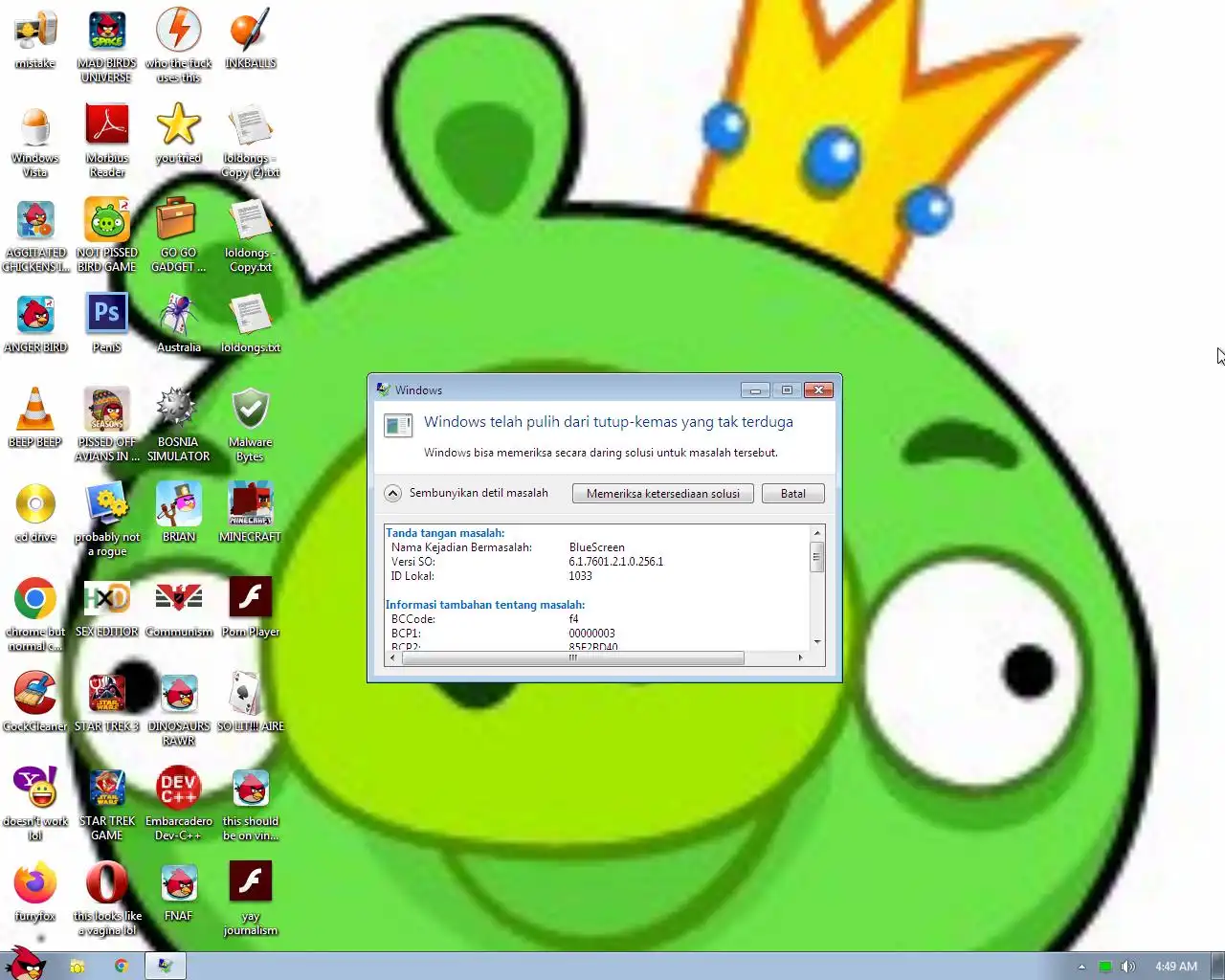Select the cd drive disc icon
Image resolution: width=1225 pixels, height=980 pixels.
click(35, 512)
